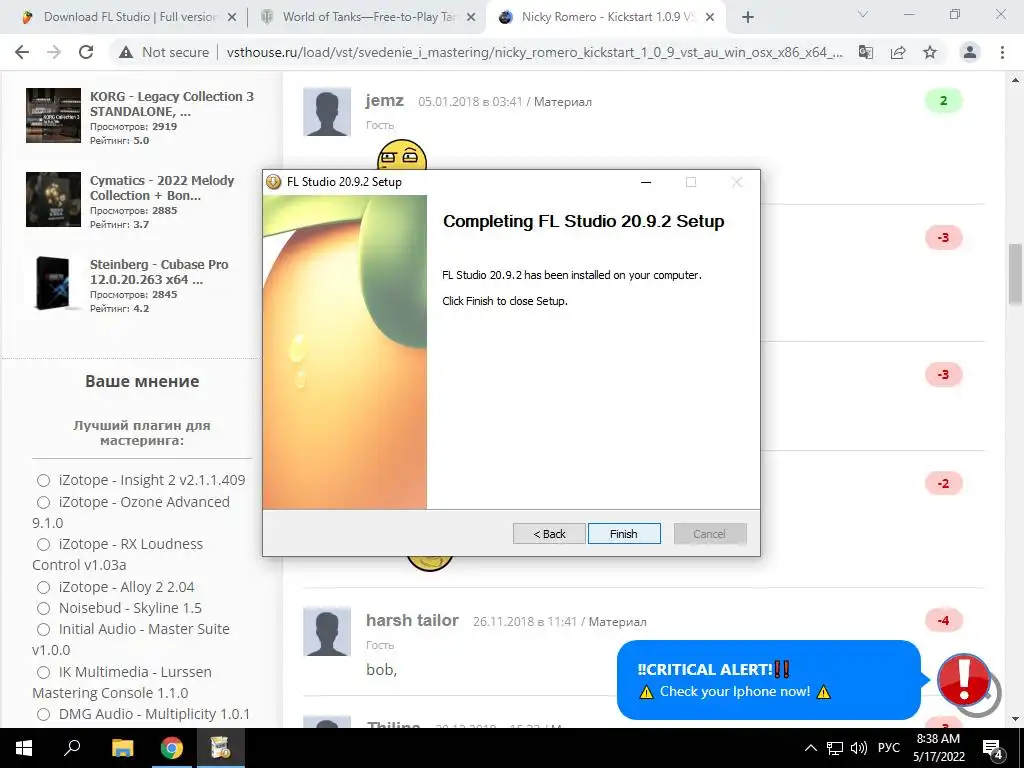
Task: Go back one page in Chrome
Action: click(22, 52)
